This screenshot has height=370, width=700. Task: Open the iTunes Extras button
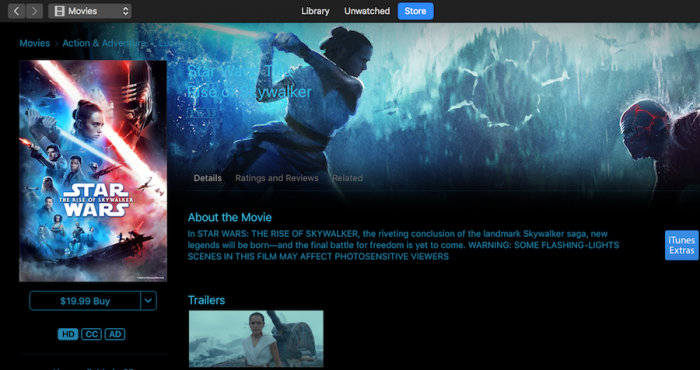click(682, 245)
